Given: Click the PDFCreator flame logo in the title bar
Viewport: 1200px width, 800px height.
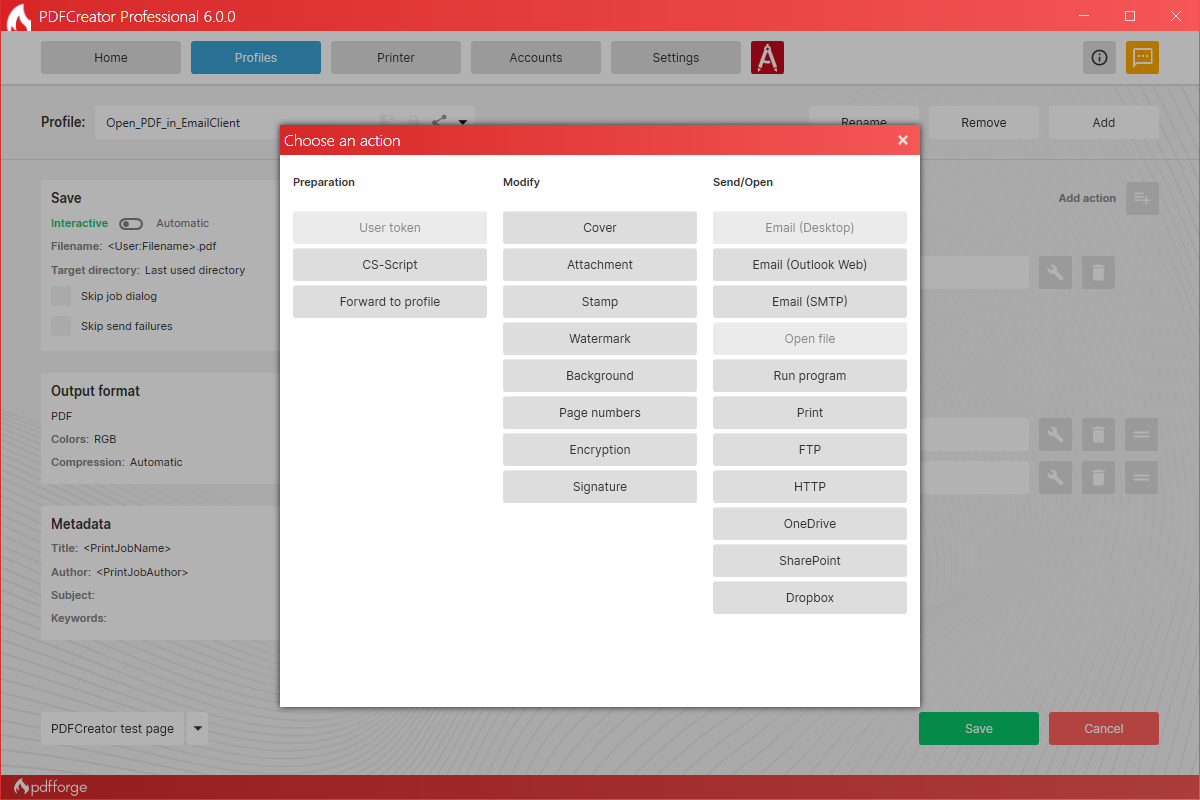Looking at the screenshot, I should [18, 17].
